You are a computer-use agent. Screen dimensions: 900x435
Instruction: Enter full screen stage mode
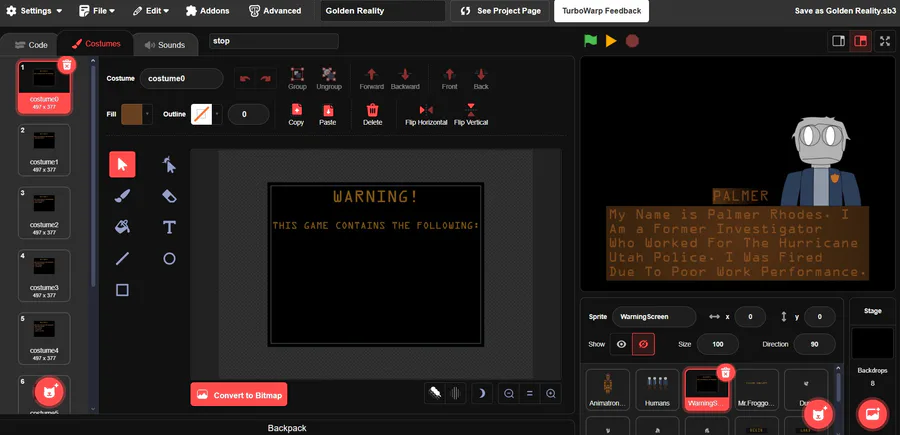[x=885, y=41]
